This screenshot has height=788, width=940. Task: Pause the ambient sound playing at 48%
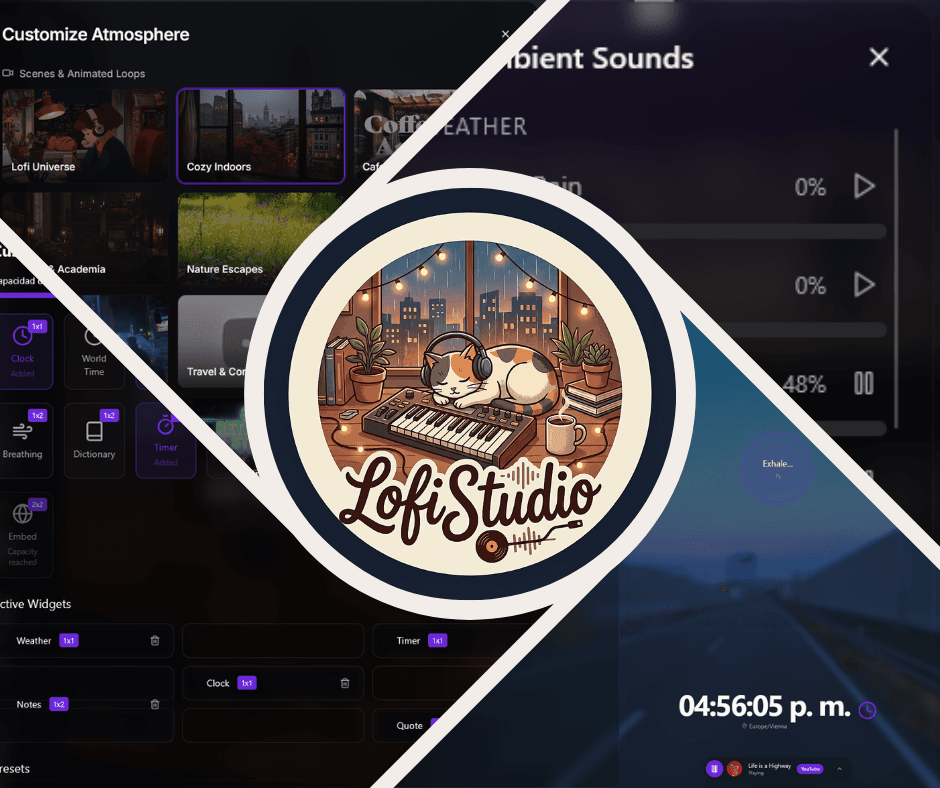point(864,382)
